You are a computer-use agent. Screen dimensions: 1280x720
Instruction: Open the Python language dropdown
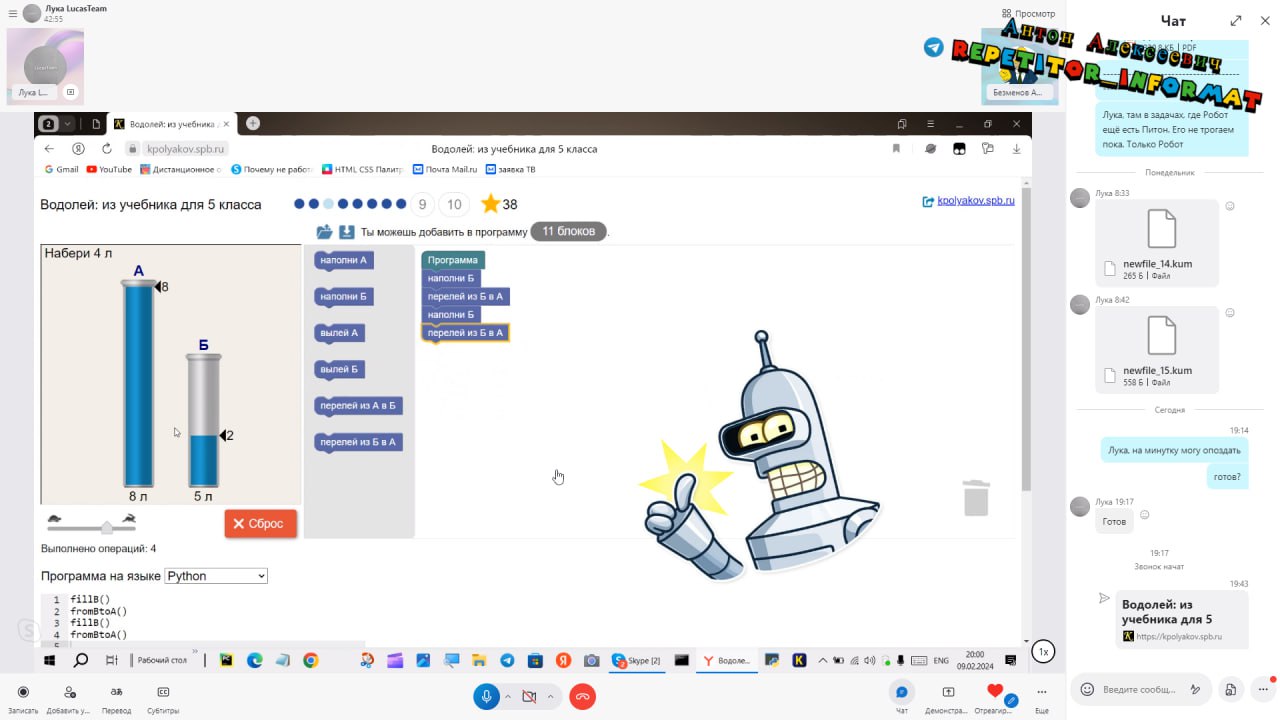[216, 576]
